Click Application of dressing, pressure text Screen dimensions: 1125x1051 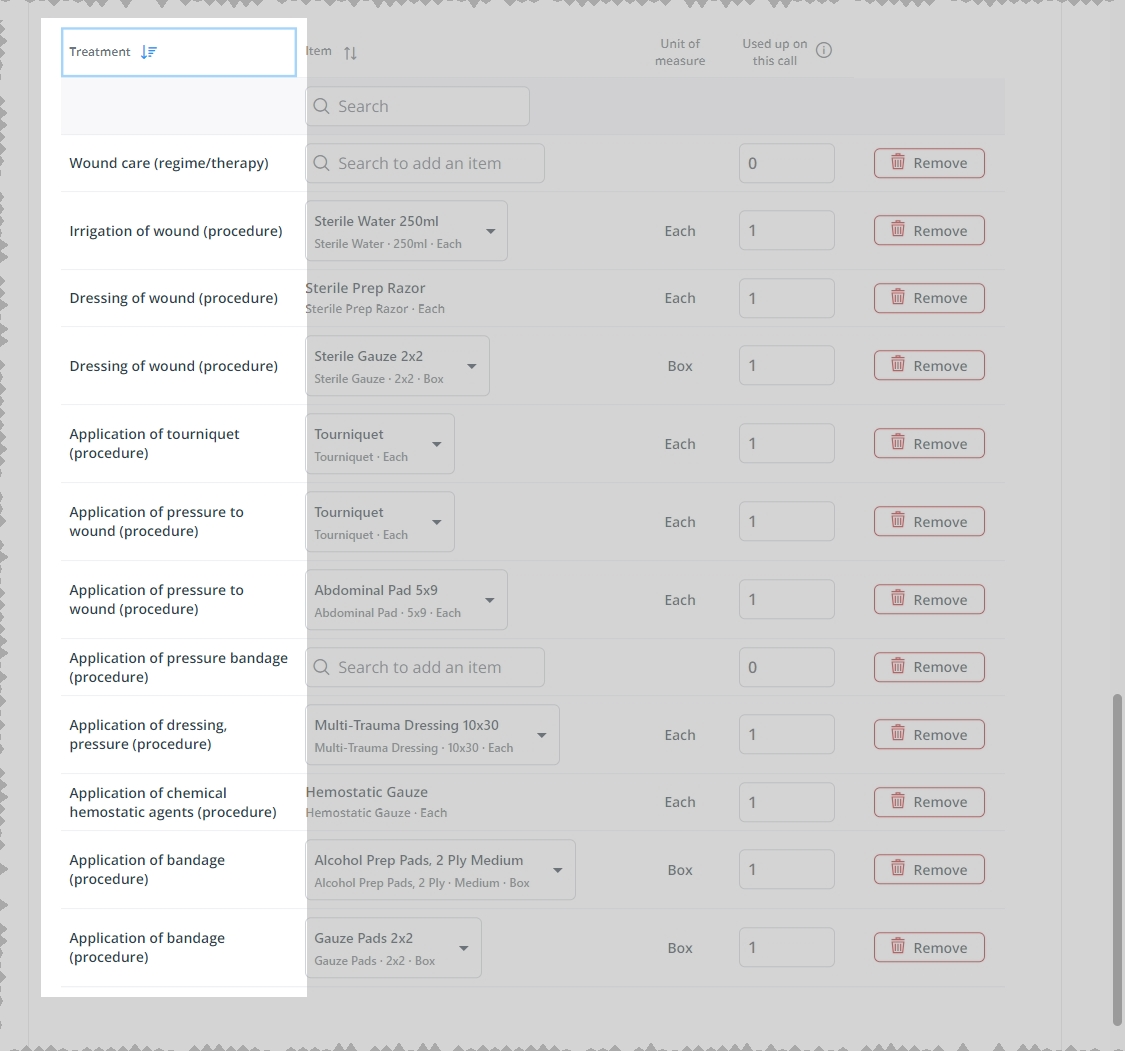pyautogui.click(x=149, y=735)
